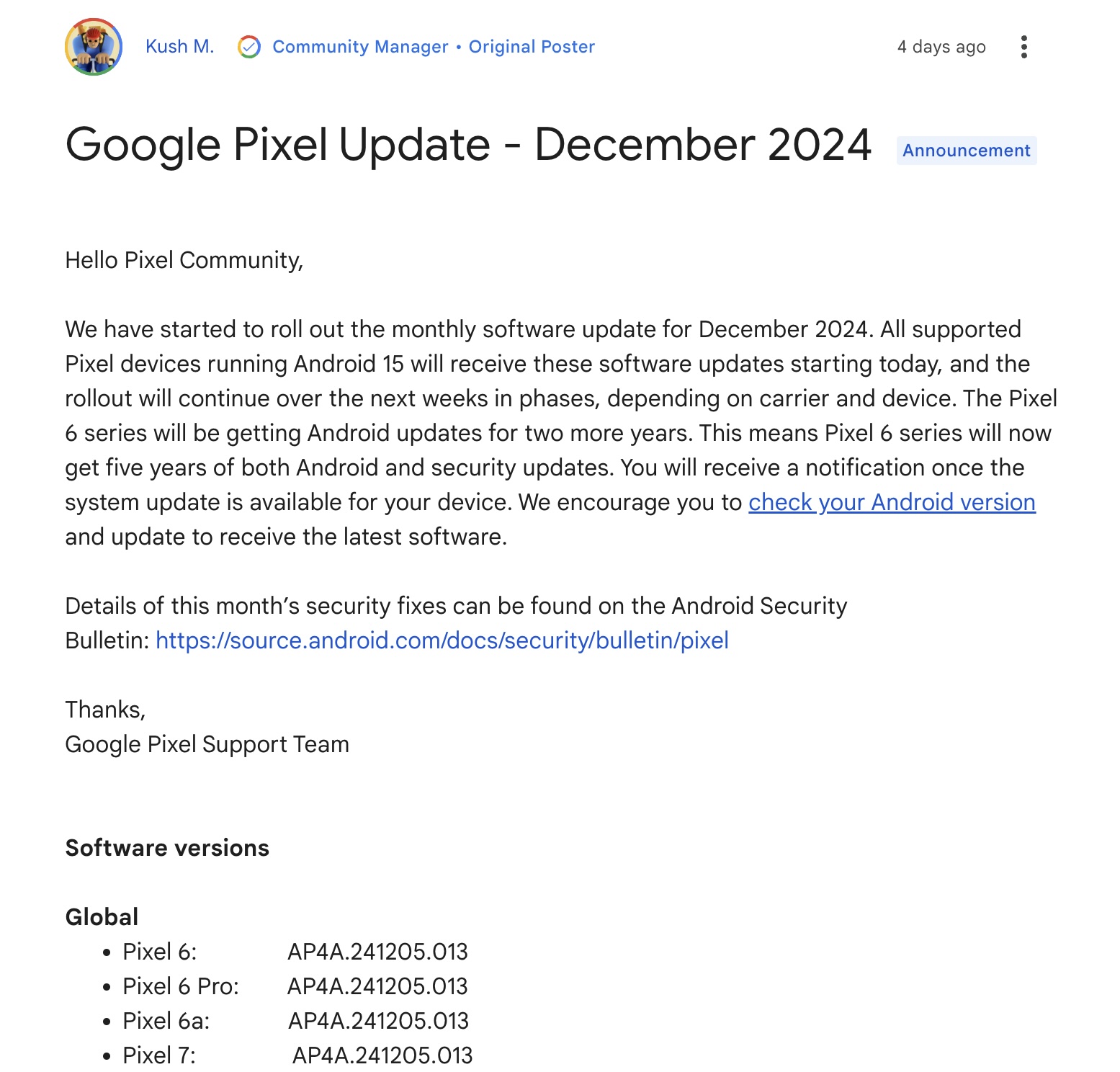Viewport: 1120px width, 1072px height.
Task: Click the 4 days ago timestamp
Action: tap(941, 46)
